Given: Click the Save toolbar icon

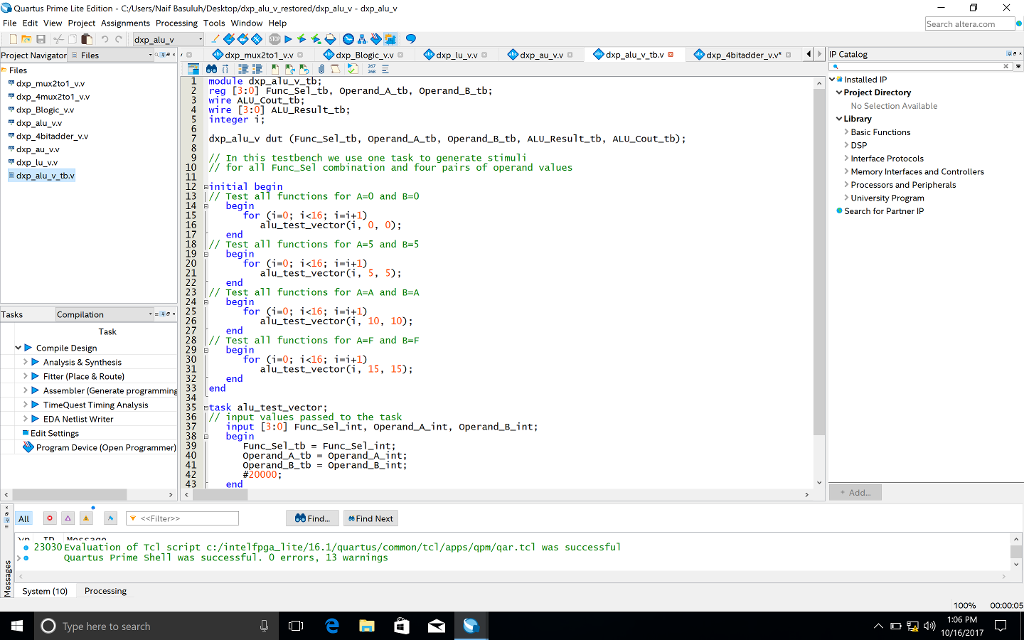Looking at the screenshot, I should (x=40, y=39).
